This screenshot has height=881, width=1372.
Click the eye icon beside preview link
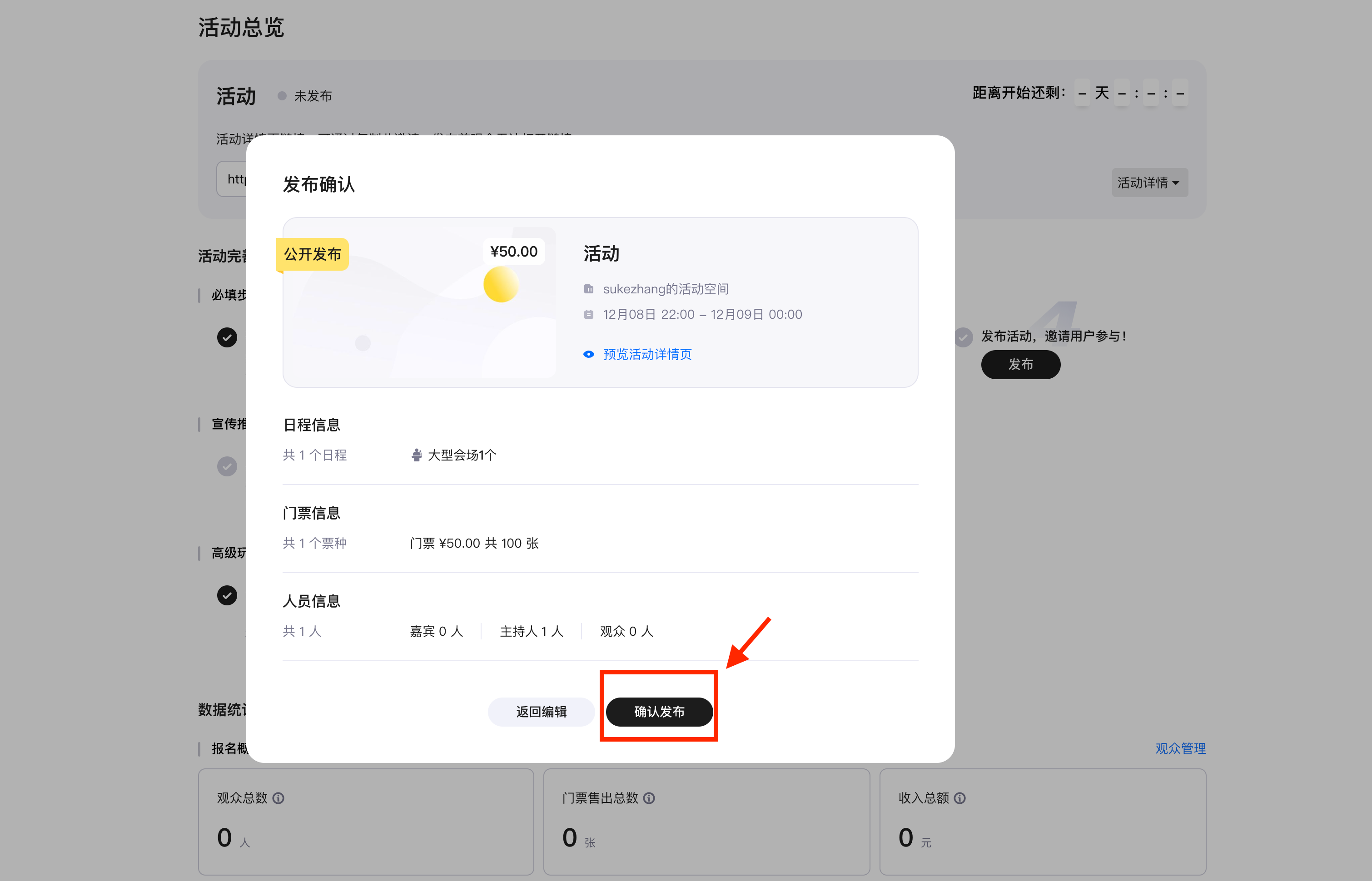click(x=588, y=354)
